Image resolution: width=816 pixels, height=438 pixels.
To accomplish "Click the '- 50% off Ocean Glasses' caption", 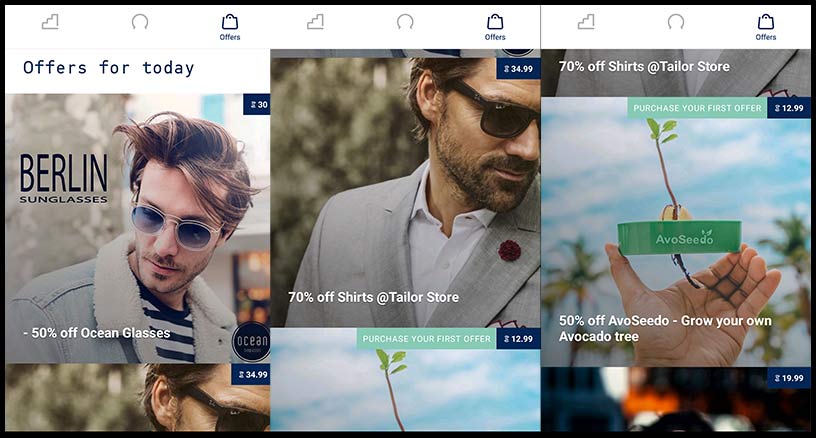I will click(97, 333).
